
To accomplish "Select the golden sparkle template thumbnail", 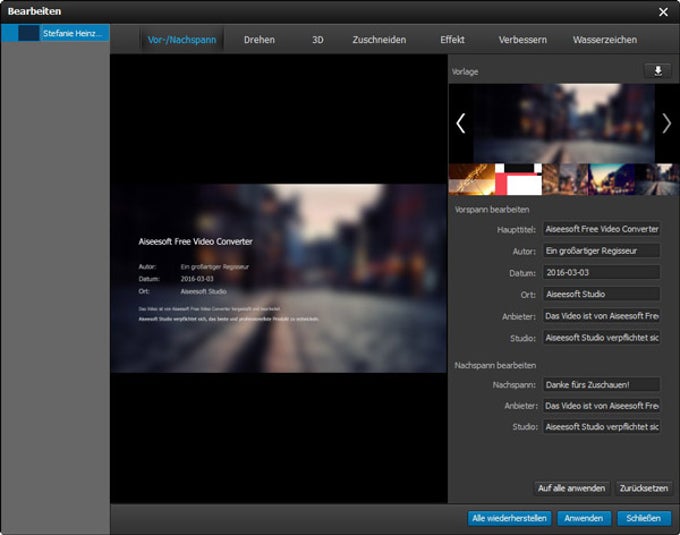I will [x=472, y=179].
